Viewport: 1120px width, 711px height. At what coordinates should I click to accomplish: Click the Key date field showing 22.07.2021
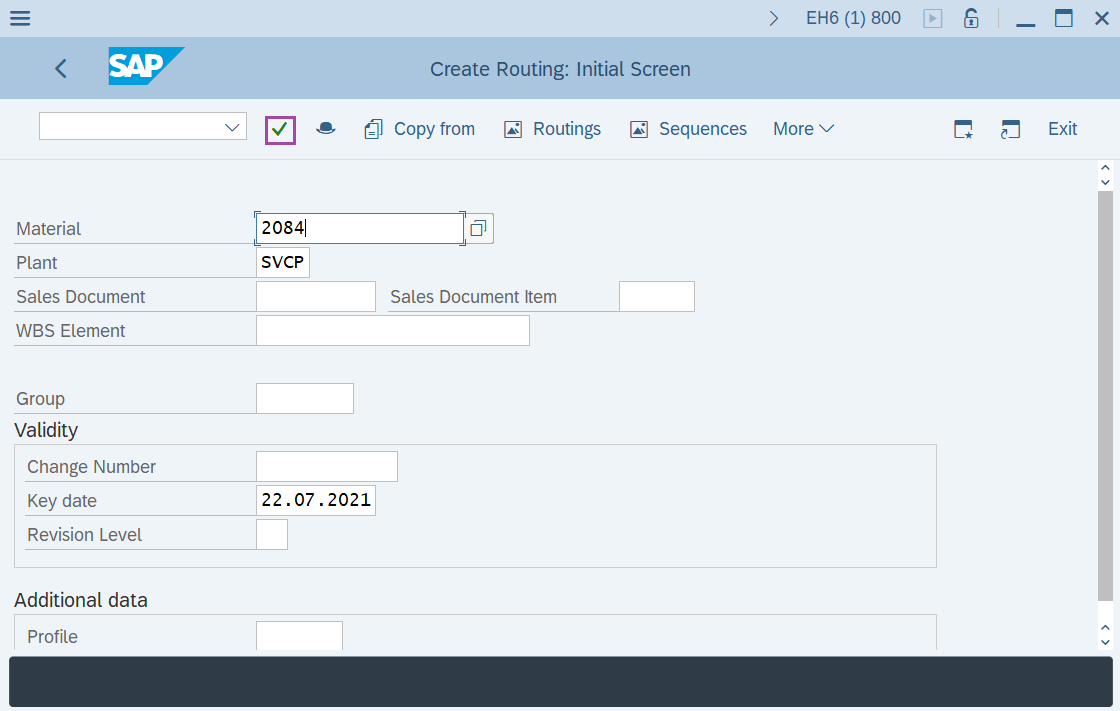315,500
